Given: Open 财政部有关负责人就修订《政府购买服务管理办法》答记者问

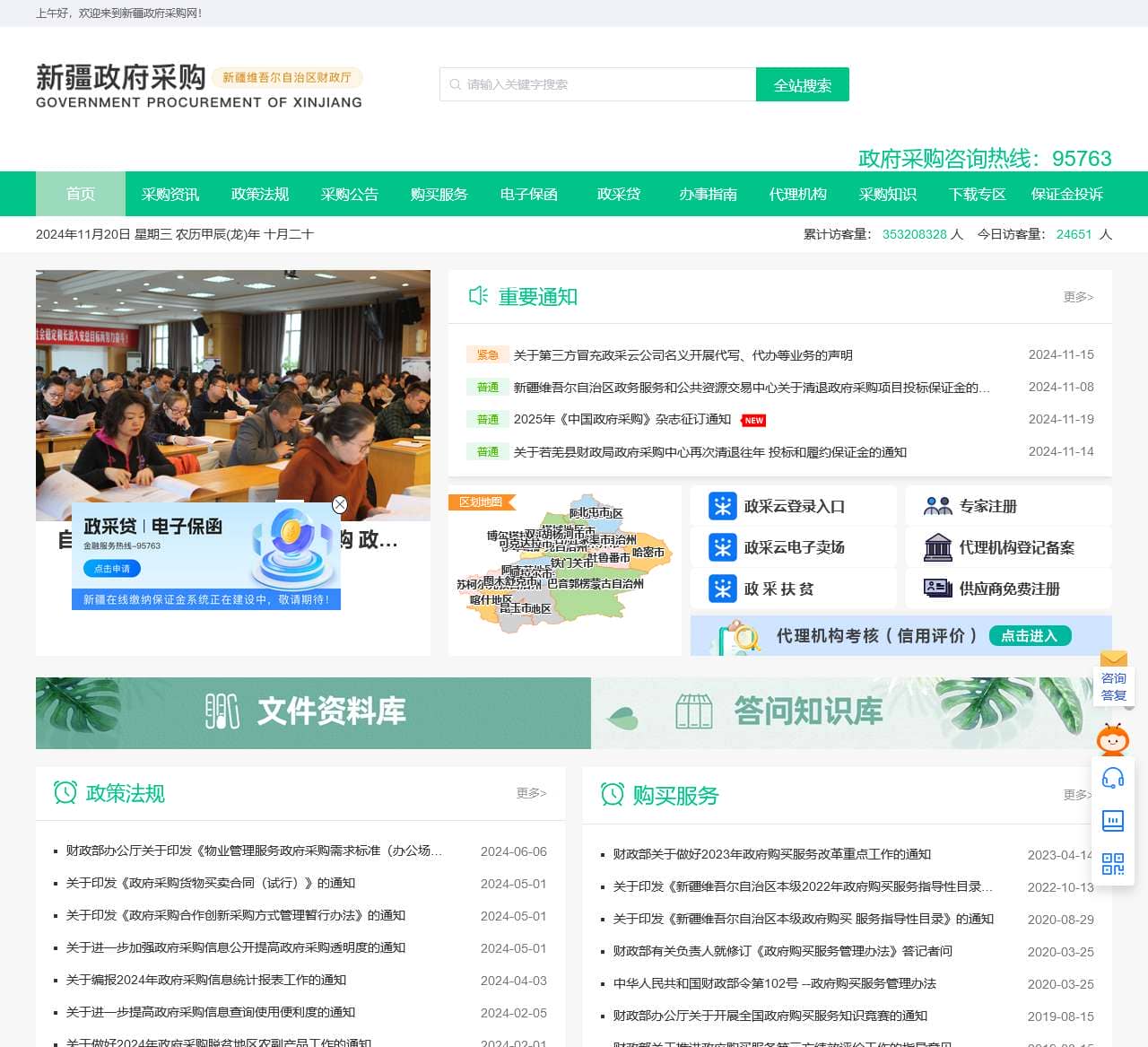Looking at the screenshot, I should [x=783, y=951].
